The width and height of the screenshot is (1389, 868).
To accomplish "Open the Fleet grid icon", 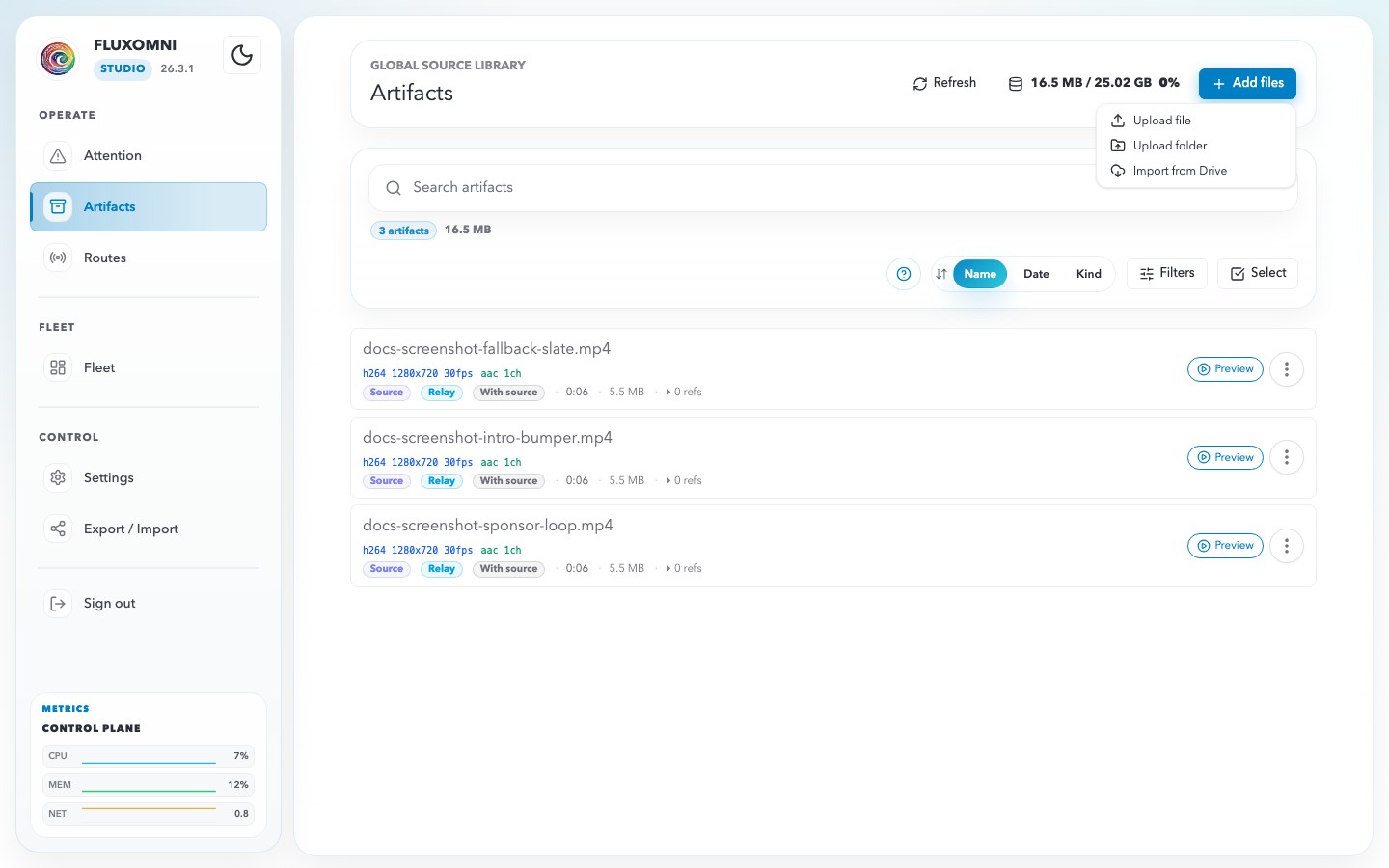I will (58, 367).
